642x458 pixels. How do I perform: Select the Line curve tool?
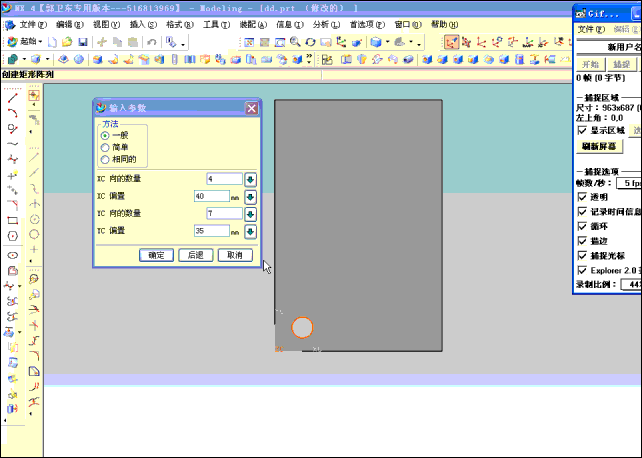click(13, 98)
